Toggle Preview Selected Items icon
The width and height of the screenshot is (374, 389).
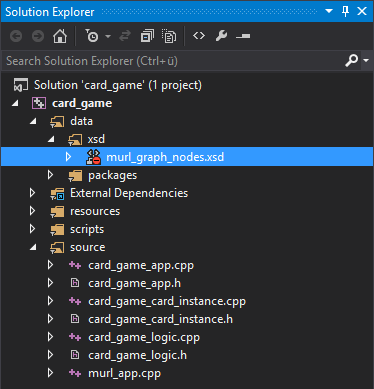pyautogui.click(x=243, y=36)
